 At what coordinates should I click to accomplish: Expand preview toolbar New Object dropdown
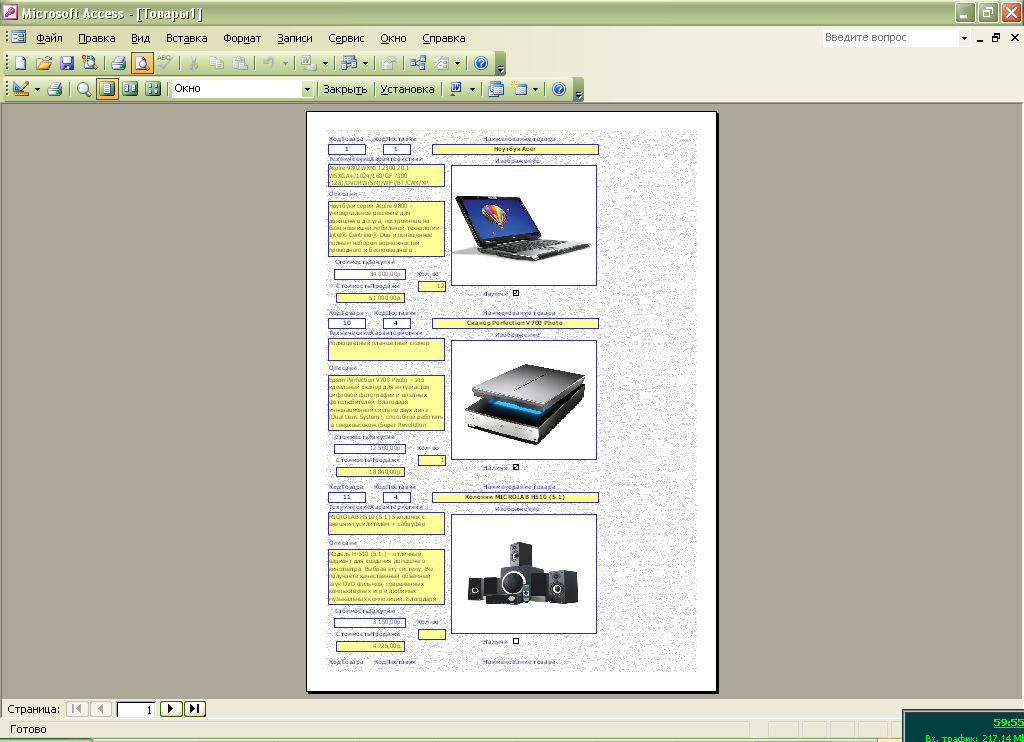click(x=535, y=89)
